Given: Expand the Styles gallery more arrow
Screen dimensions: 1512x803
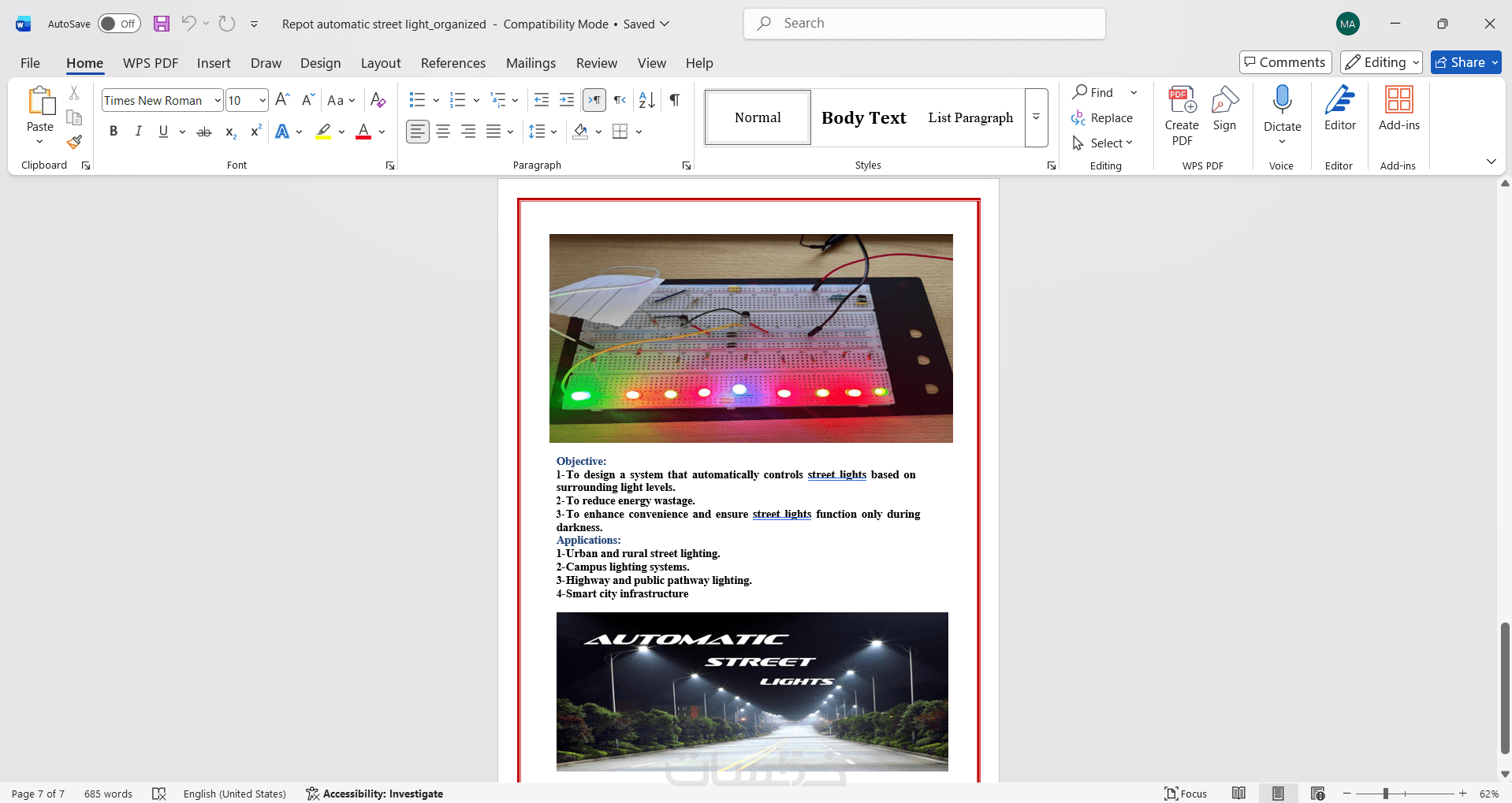Looking at the screenshot, I should click(x=1036, y=117).
